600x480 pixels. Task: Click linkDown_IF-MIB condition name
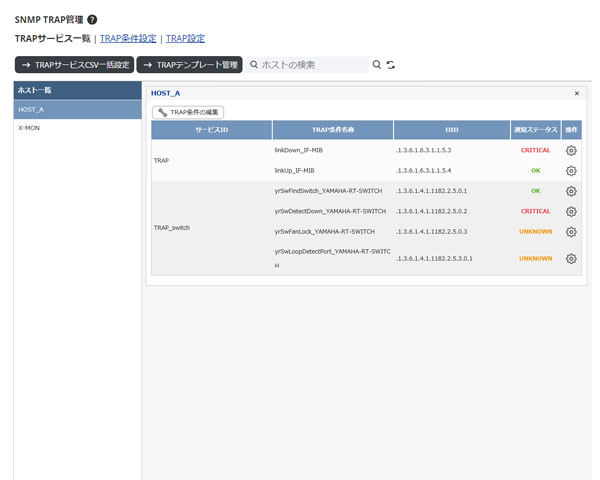point(298,150)
